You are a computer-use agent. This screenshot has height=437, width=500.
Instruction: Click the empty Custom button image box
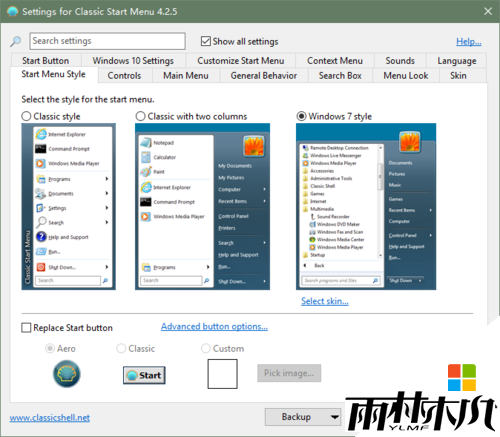[x=222, y=374]
